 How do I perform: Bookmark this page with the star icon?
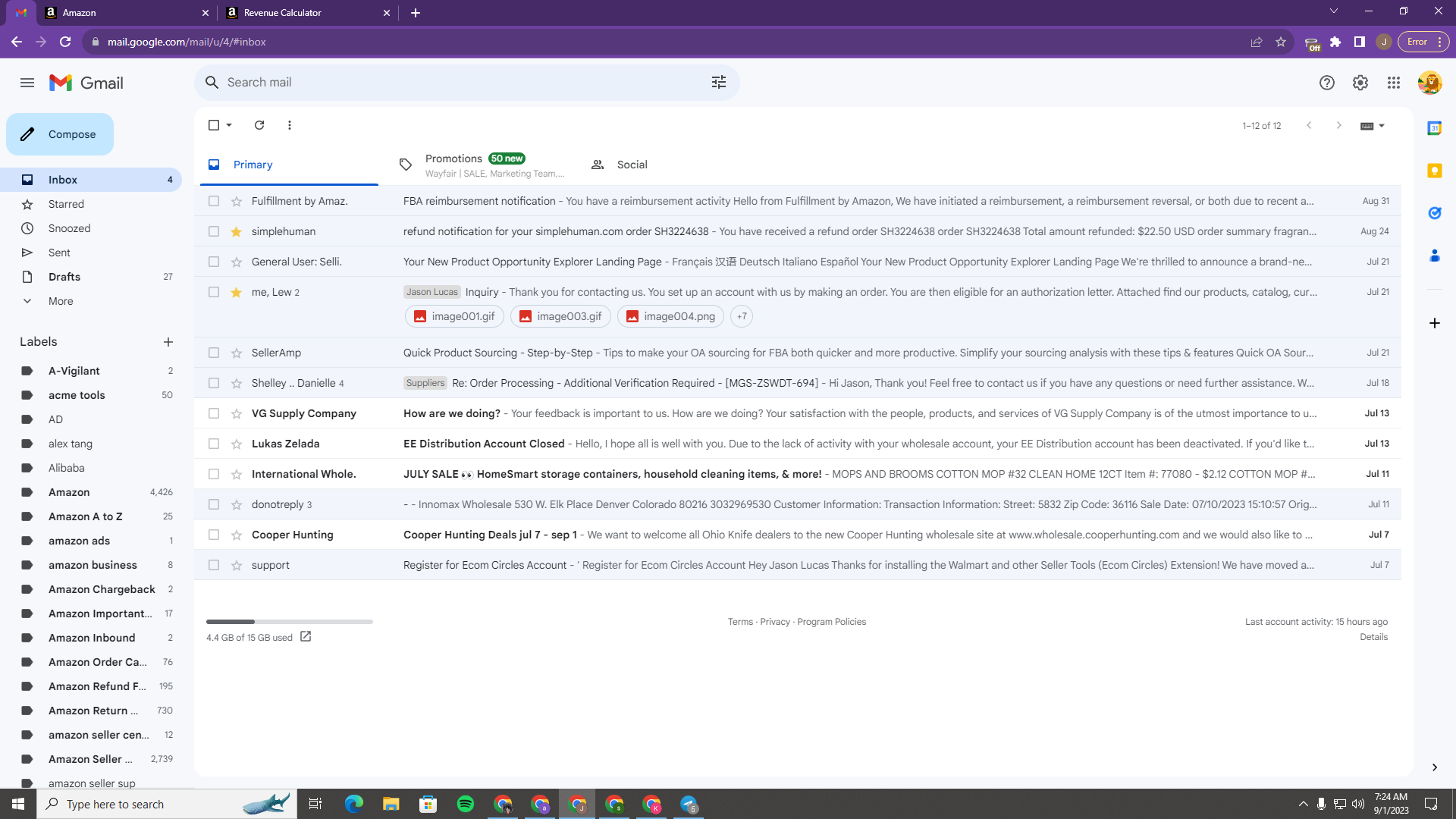[x=1281, y=42]
